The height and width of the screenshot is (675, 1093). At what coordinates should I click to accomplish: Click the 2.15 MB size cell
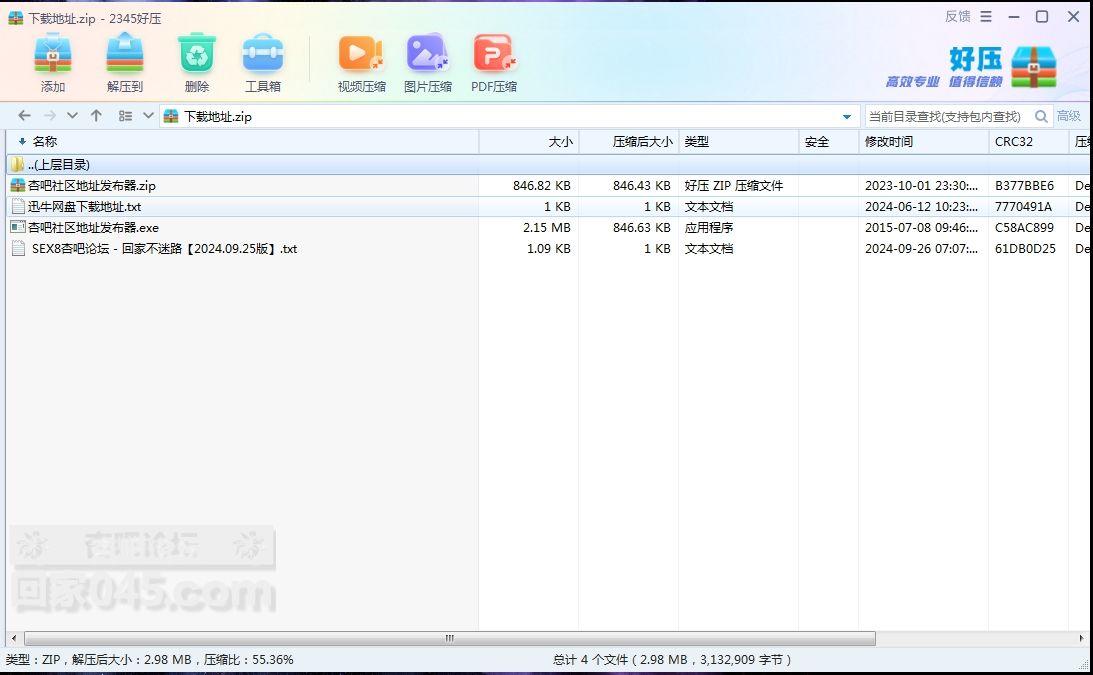pos(546,227)
